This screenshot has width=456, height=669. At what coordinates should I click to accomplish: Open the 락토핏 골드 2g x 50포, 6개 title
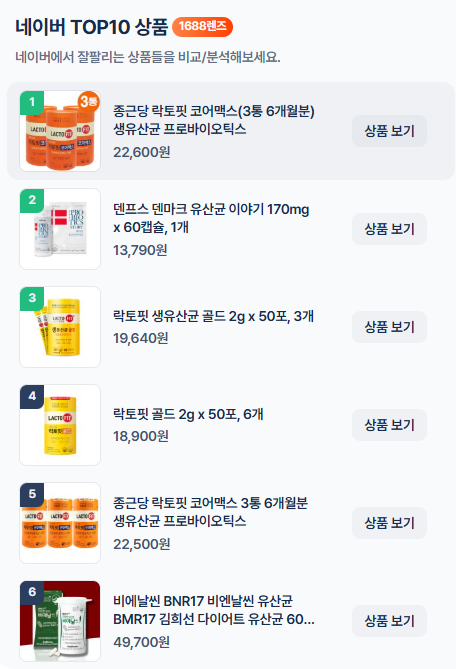click(x=188, y=414)
